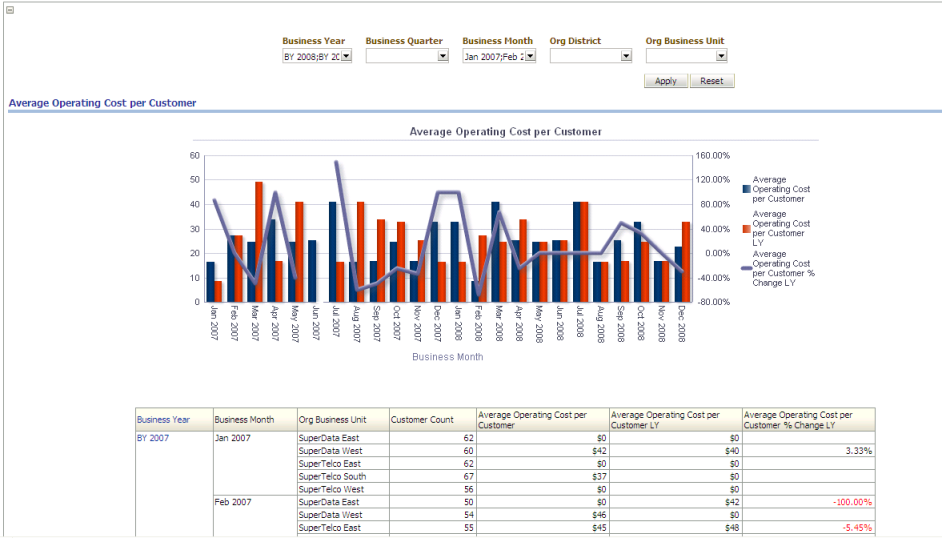Click the Dec 2008 axis label on the chart
942x538 pixels.
(682, 323)
